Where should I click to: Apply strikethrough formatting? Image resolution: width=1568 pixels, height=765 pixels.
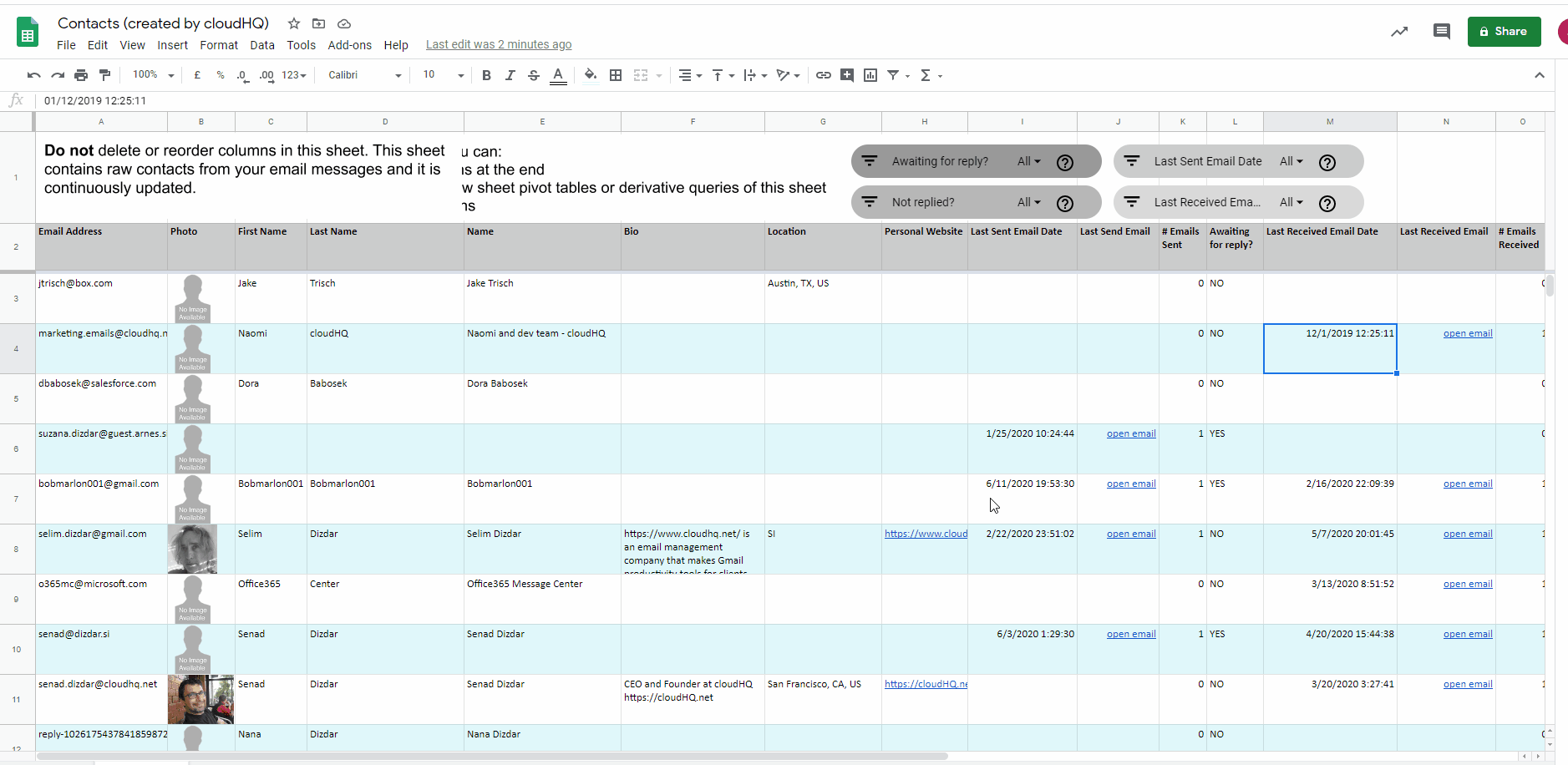tap(534, 75)
